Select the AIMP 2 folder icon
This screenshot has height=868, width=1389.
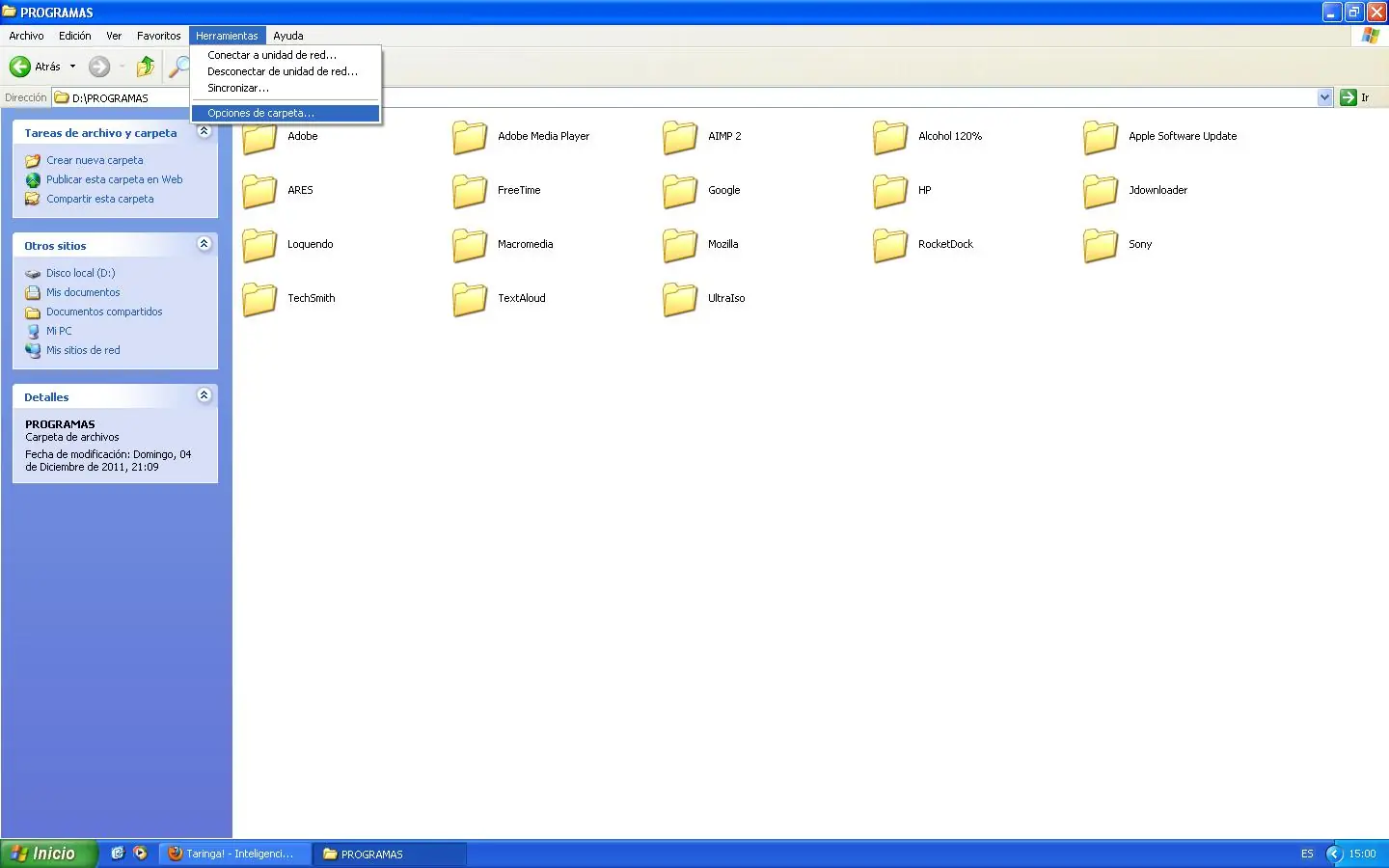point(680,137)
